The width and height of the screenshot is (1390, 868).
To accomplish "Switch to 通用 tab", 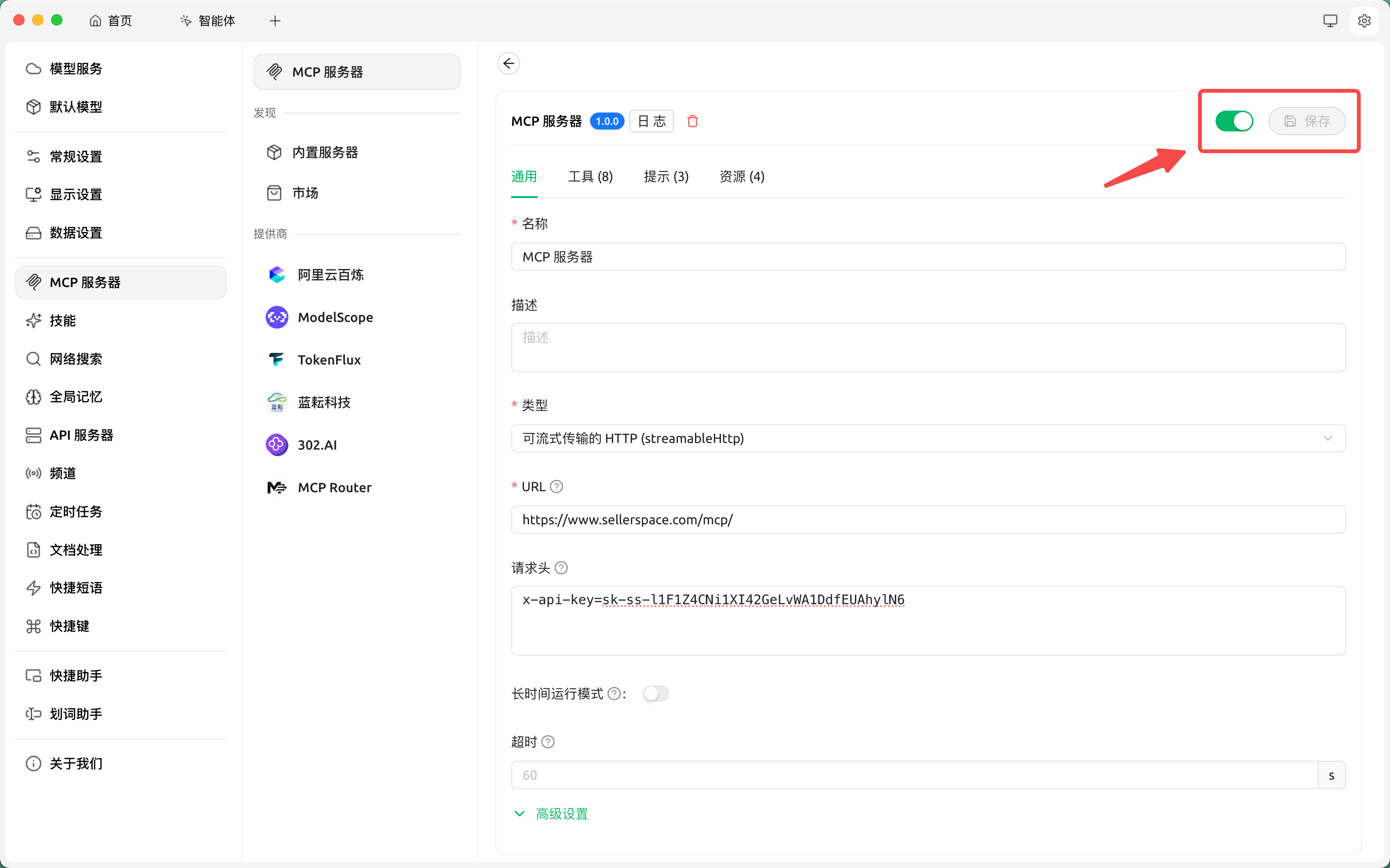I will point(524,177).
